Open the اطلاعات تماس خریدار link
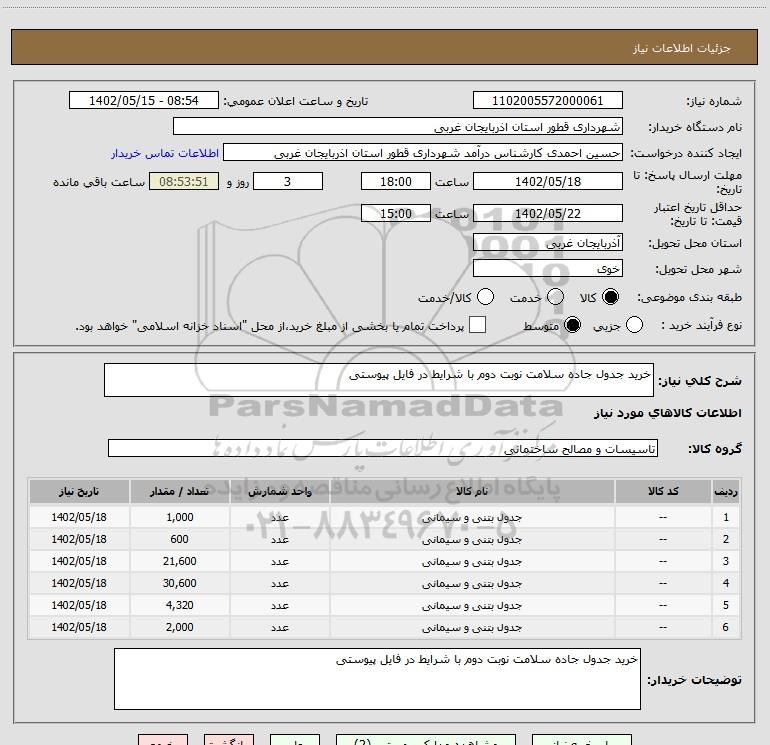The image size is (770, 745). click(x=165, y=153)
